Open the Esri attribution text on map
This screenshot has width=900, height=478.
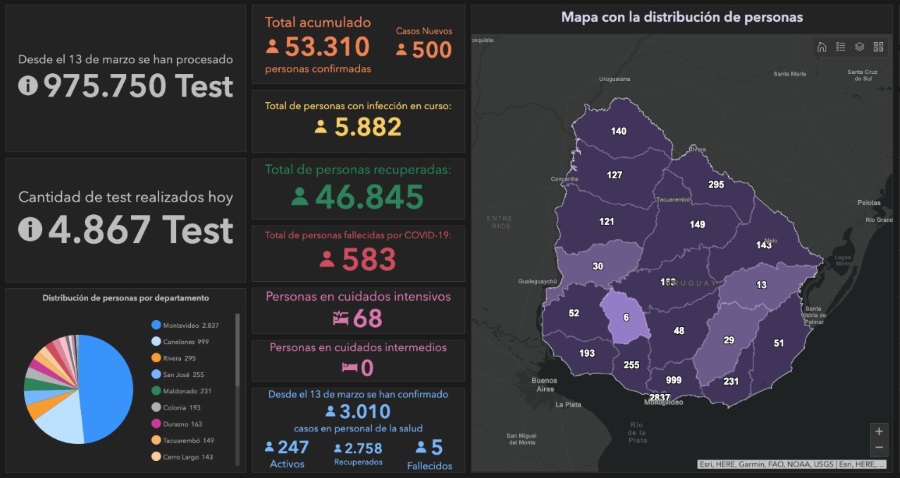792,464
